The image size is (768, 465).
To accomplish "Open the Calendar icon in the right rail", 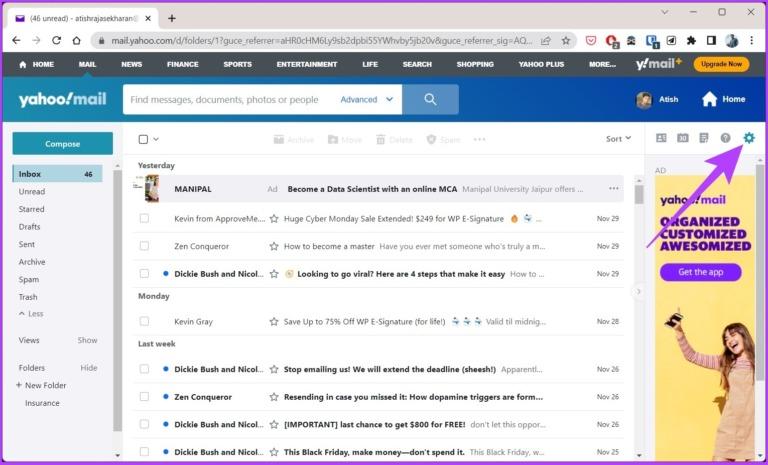I will point(682,138).
